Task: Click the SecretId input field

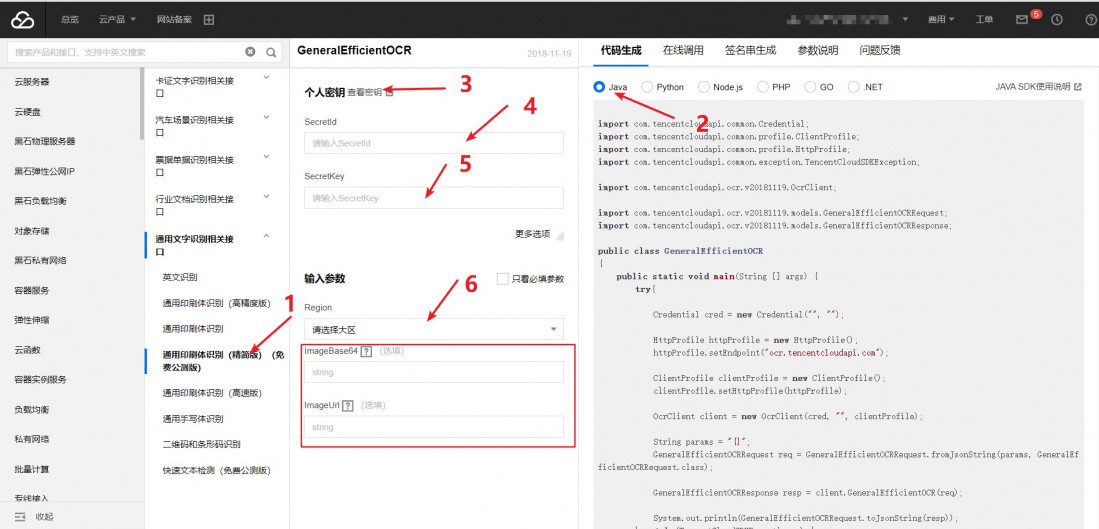Action: point(433,144)
